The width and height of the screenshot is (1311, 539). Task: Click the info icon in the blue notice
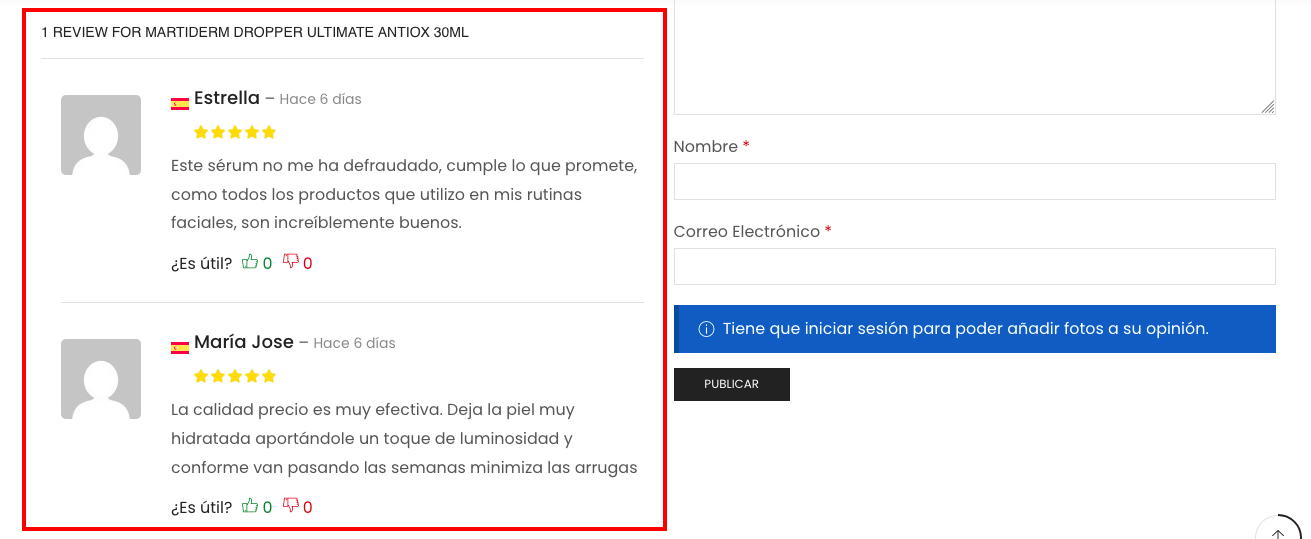click(x=706, y=329)
